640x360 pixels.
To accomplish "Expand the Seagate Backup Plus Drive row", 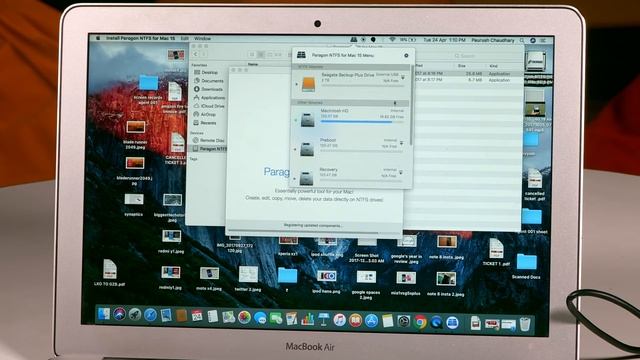I will pos(296,84).
